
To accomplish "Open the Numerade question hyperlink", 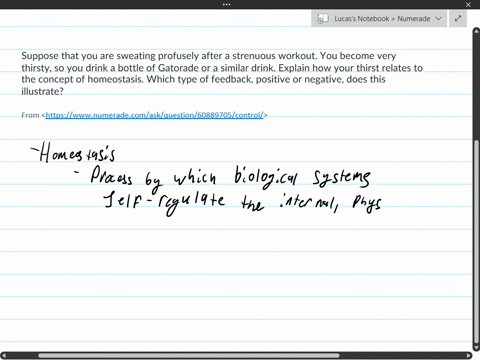I will point(154,115).
